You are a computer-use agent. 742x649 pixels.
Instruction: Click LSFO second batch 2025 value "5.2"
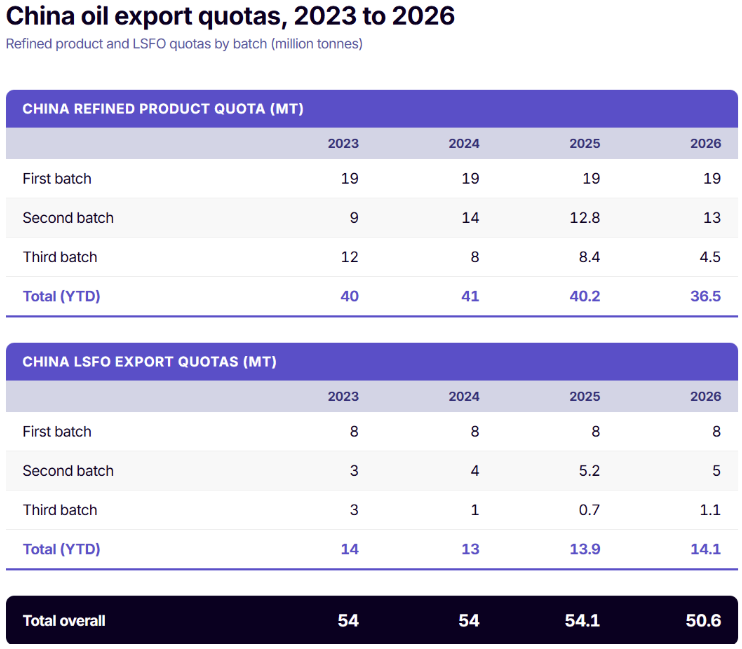click(589, 471)
